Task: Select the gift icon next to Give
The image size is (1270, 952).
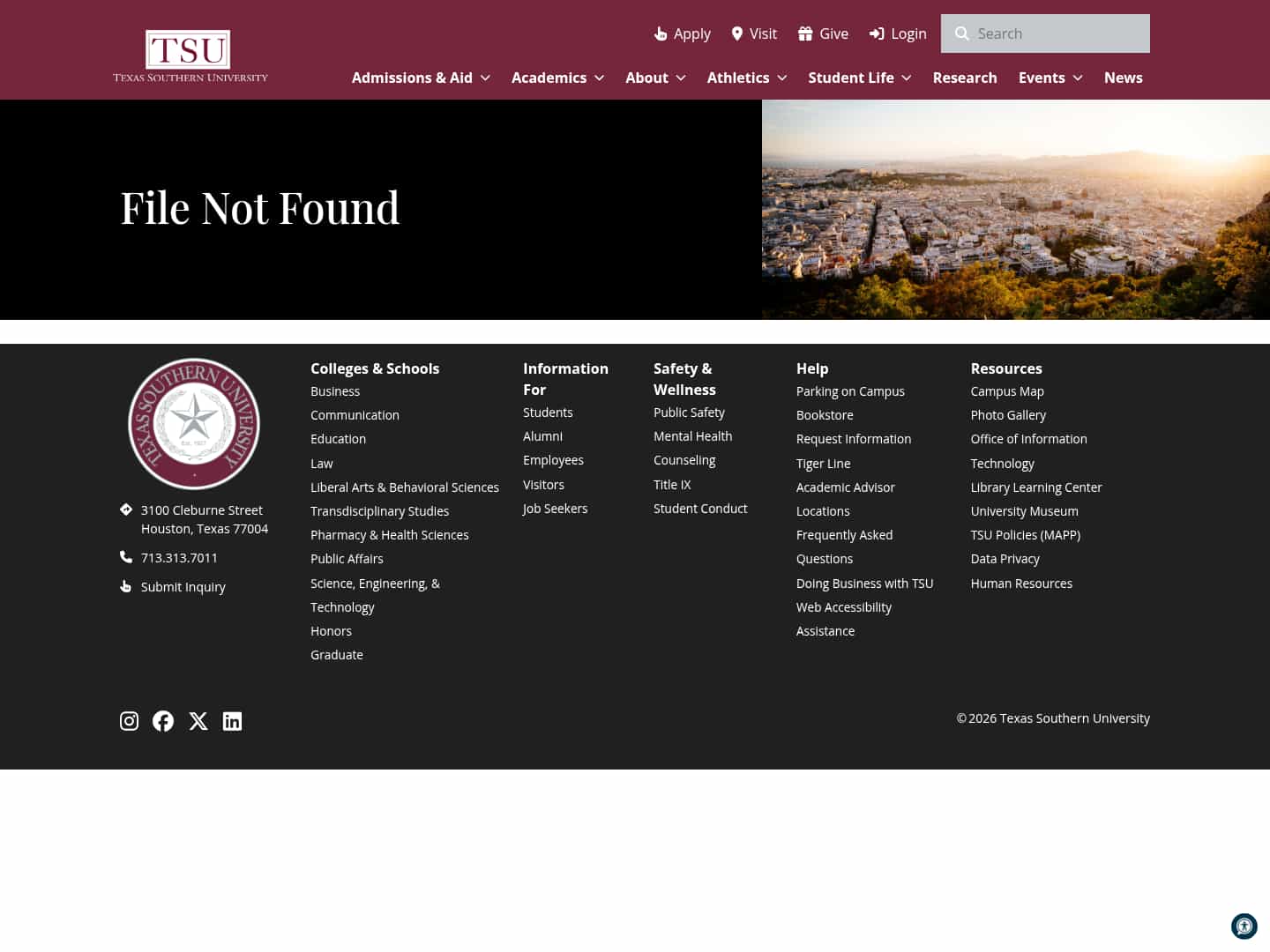Action: (x=804, y=33)
